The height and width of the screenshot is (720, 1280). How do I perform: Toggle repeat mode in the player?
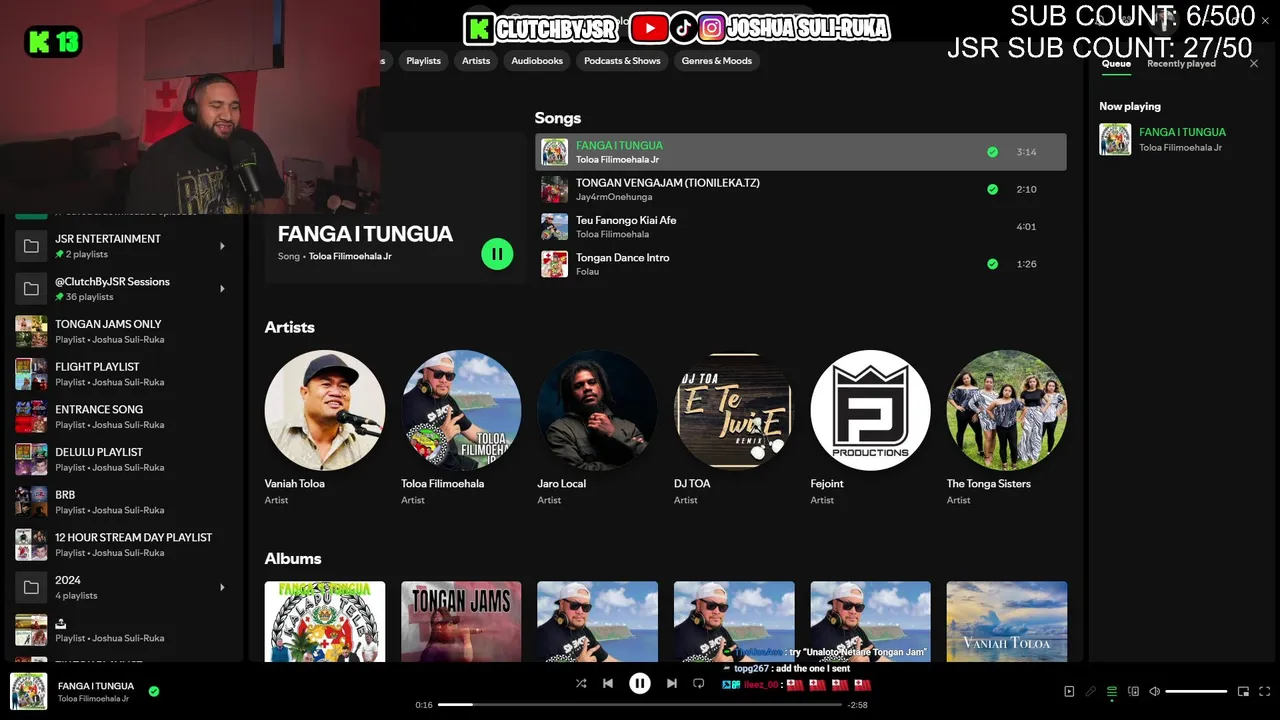[x=698, y=683]
